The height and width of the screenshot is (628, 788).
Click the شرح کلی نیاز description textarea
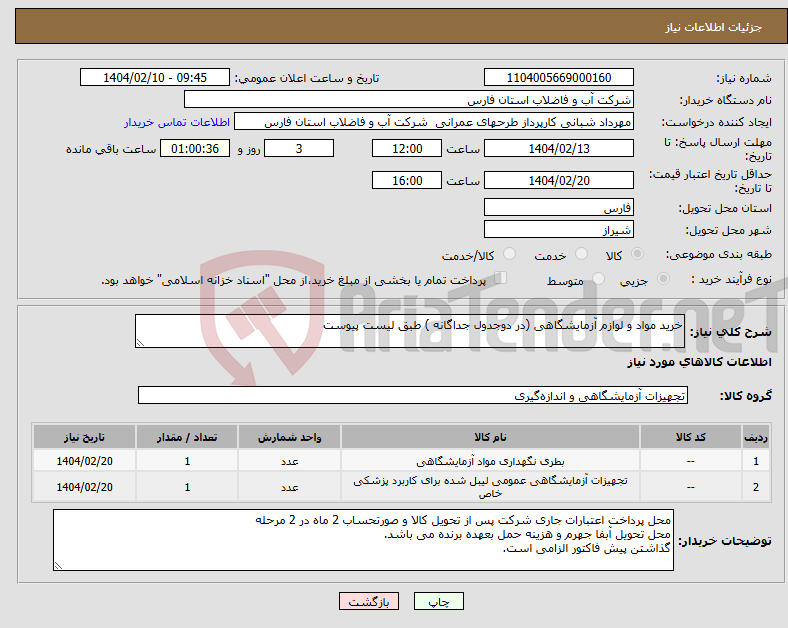click(x=410, y=331)
